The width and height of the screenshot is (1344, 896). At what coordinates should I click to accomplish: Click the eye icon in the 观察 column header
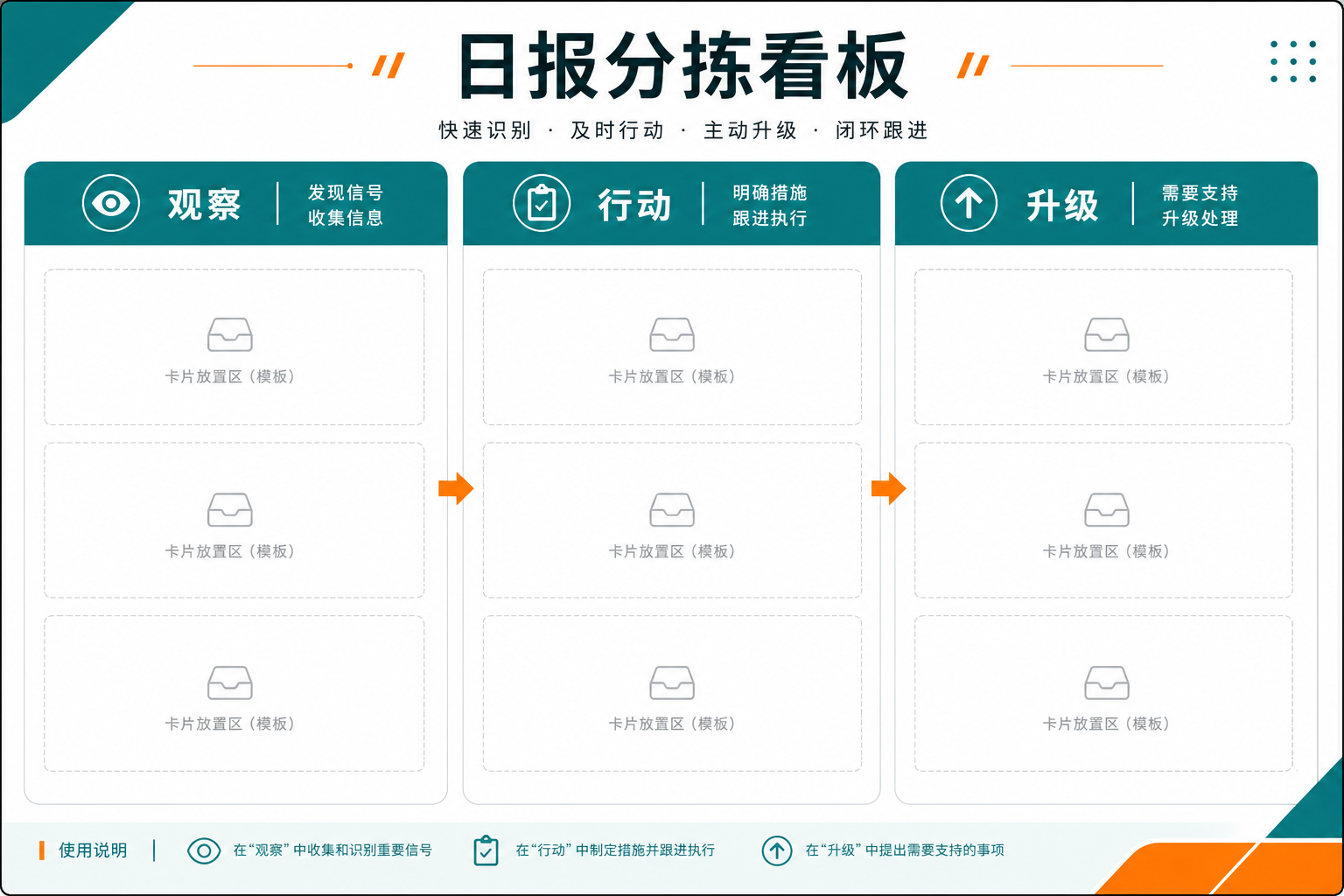pyautogui.click(x=111, y=203)
